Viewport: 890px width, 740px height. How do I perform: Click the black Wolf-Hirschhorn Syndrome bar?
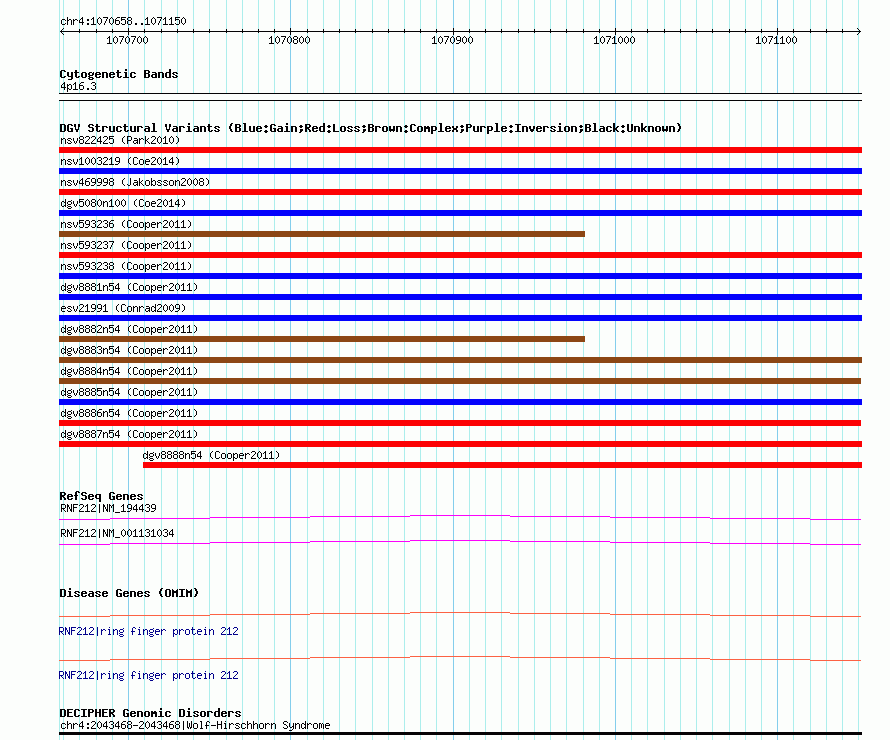pos(460,734)
